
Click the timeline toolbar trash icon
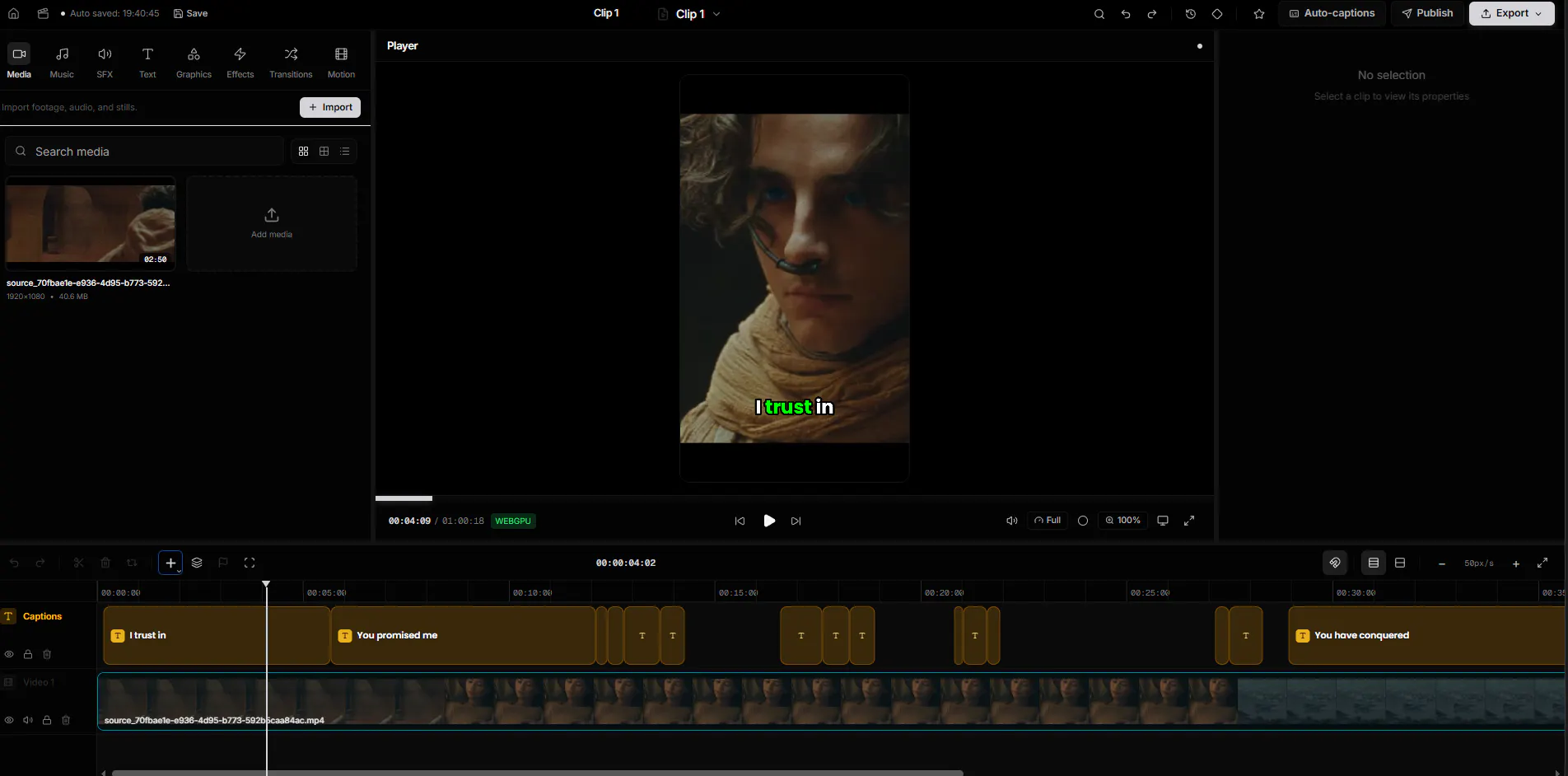[x=105, y=563]
